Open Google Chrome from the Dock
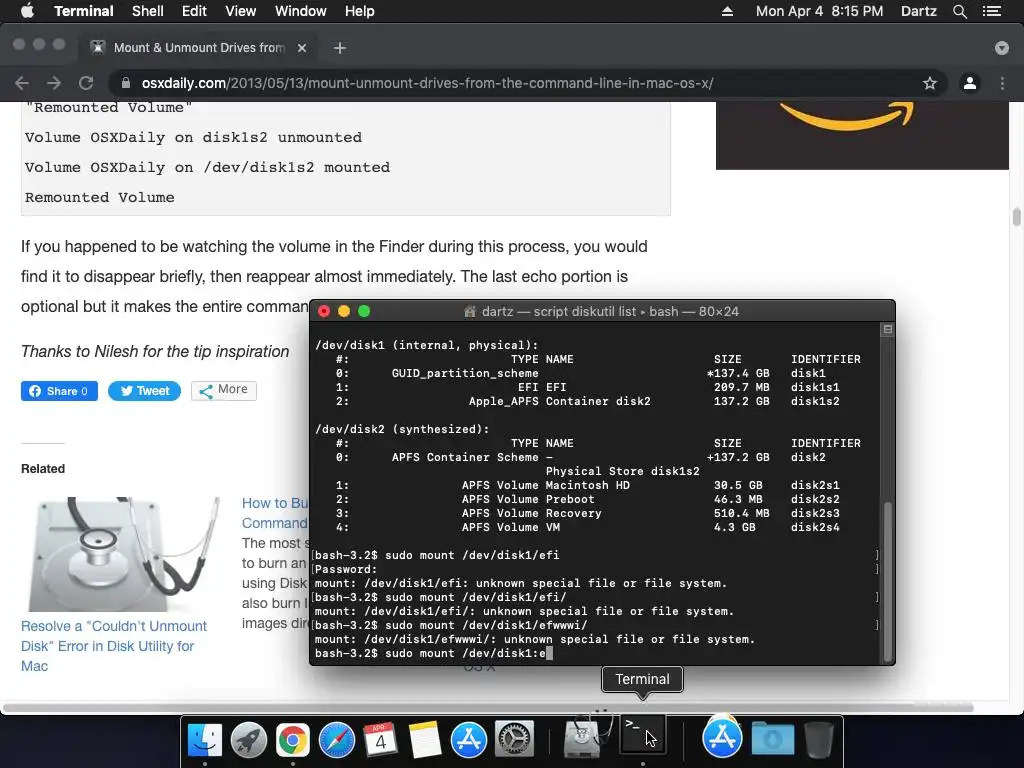1024x768 pixels. coord(292,739)
